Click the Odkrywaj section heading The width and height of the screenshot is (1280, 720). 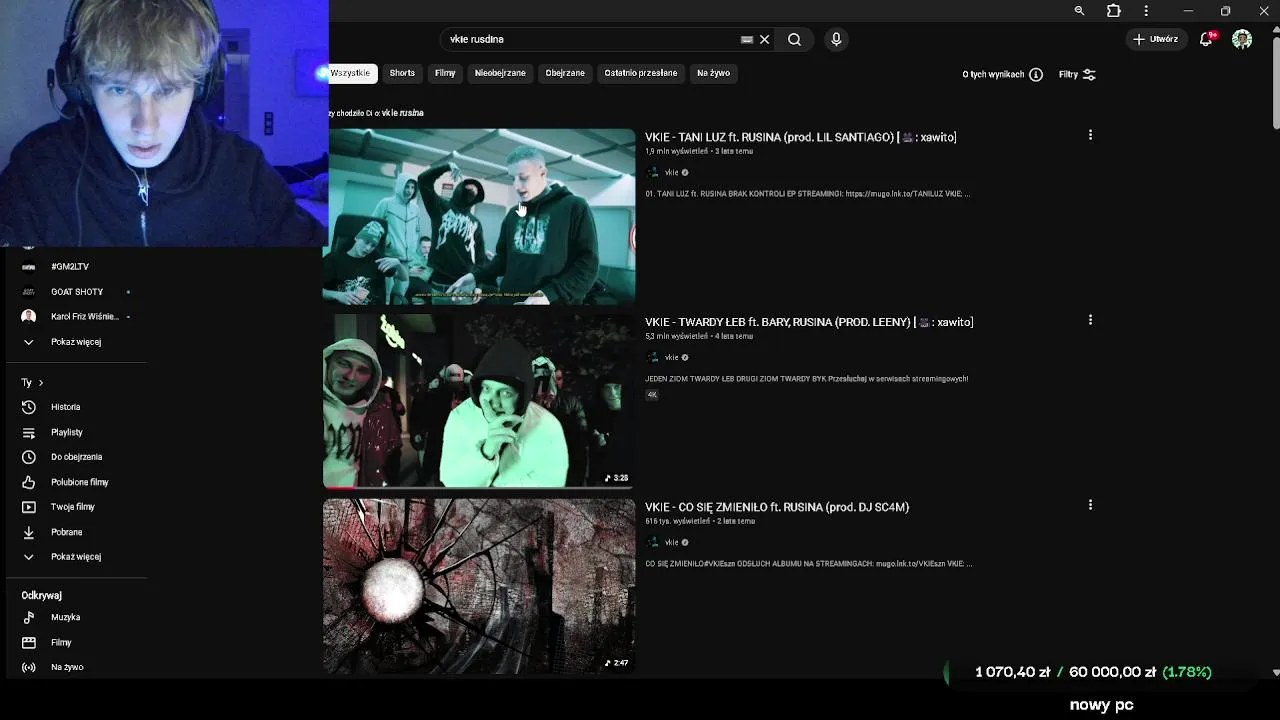click(x=42, y=595)
